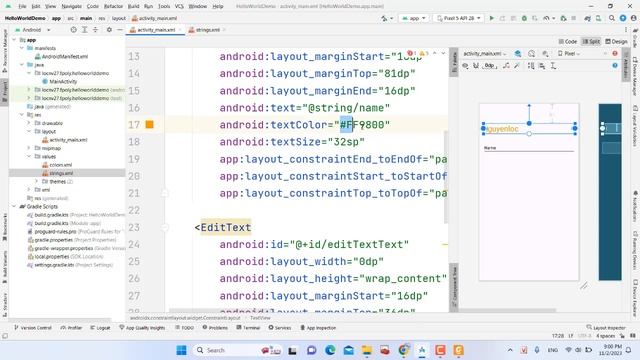Open the Refactor menu
640x360 pixels.
(x=113, y=6)
